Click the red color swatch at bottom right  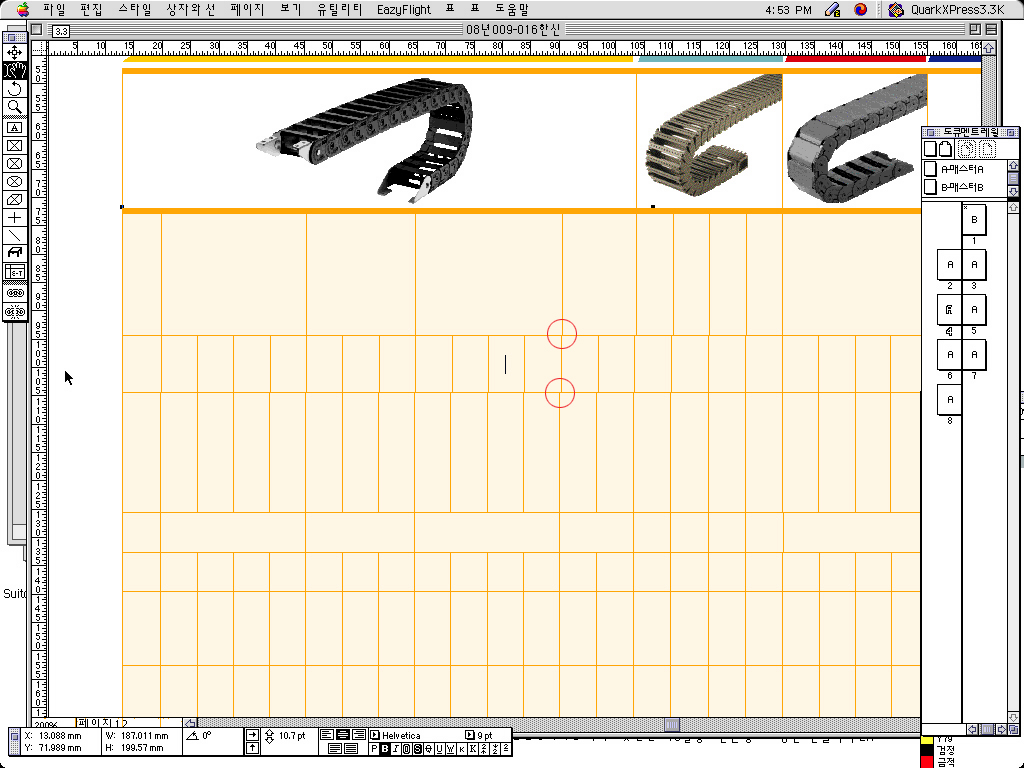[926, 762]
